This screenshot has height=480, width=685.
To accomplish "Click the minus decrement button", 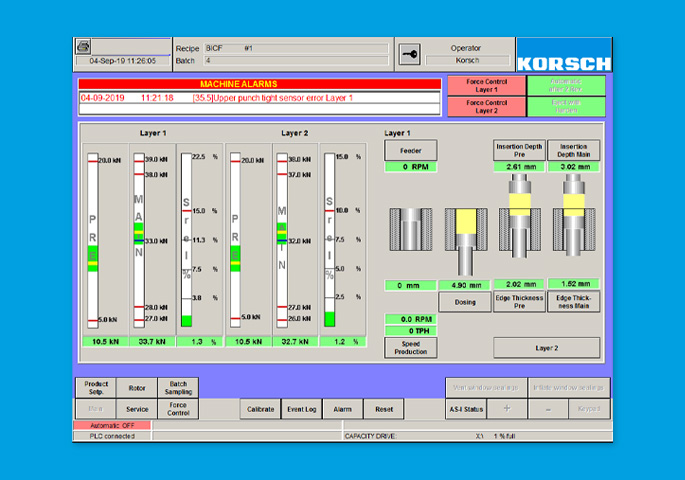I will pyautogui.click(x=548, y=409).
